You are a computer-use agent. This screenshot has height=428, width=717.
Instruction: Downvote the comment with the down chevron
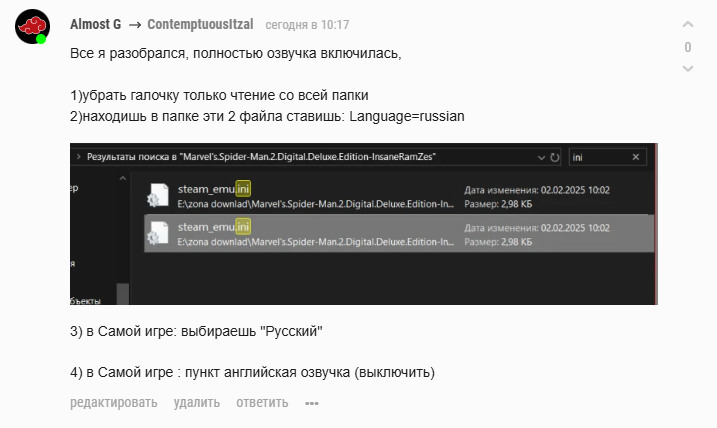(687, 69)
